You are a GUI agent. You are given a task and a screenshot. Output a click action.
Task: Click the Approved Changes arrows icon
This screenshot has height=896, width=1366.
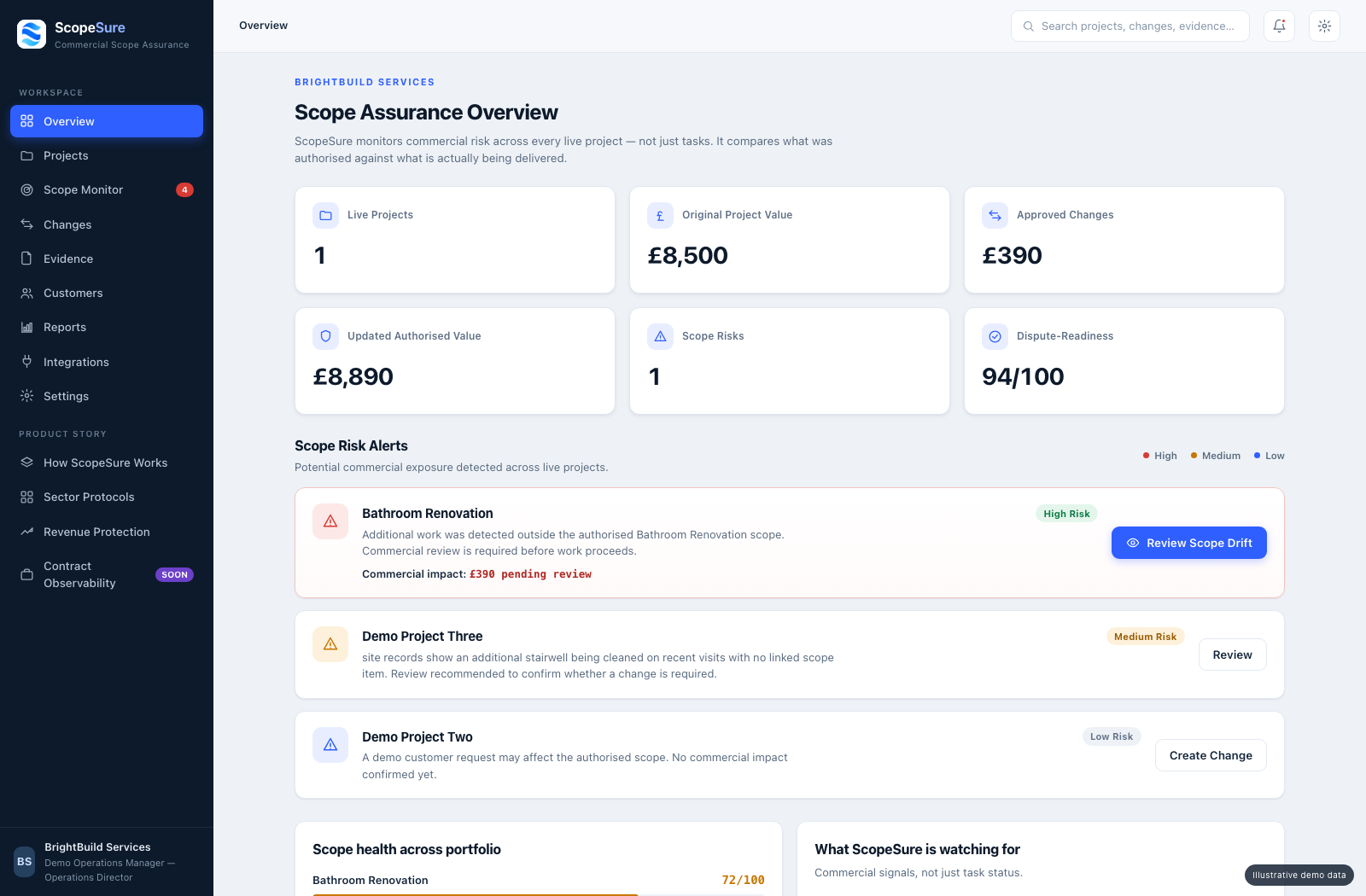995,216
